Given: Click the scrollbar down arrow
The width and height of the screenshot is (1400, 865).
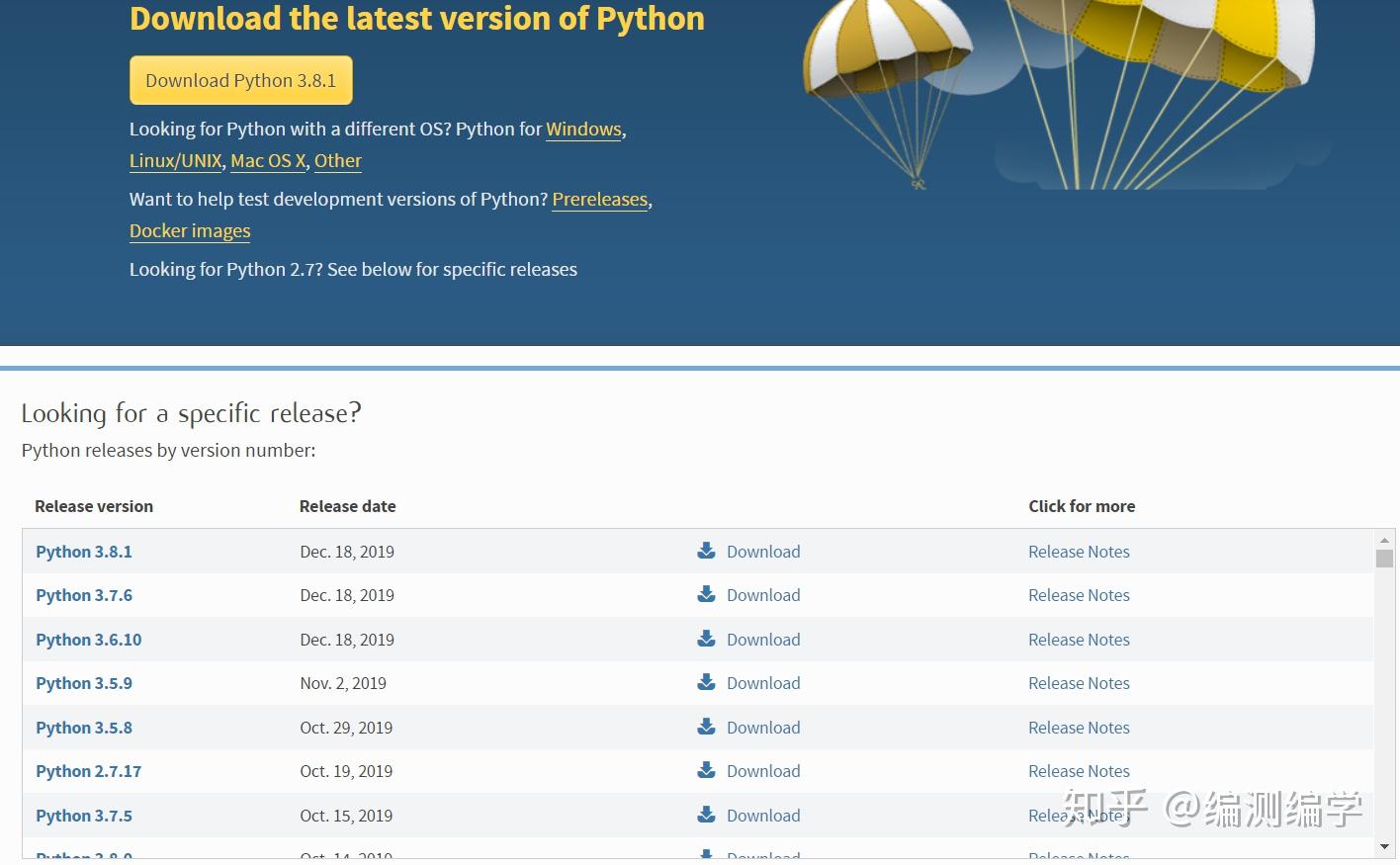Looking at the screenshot, I should [1386, 847].
